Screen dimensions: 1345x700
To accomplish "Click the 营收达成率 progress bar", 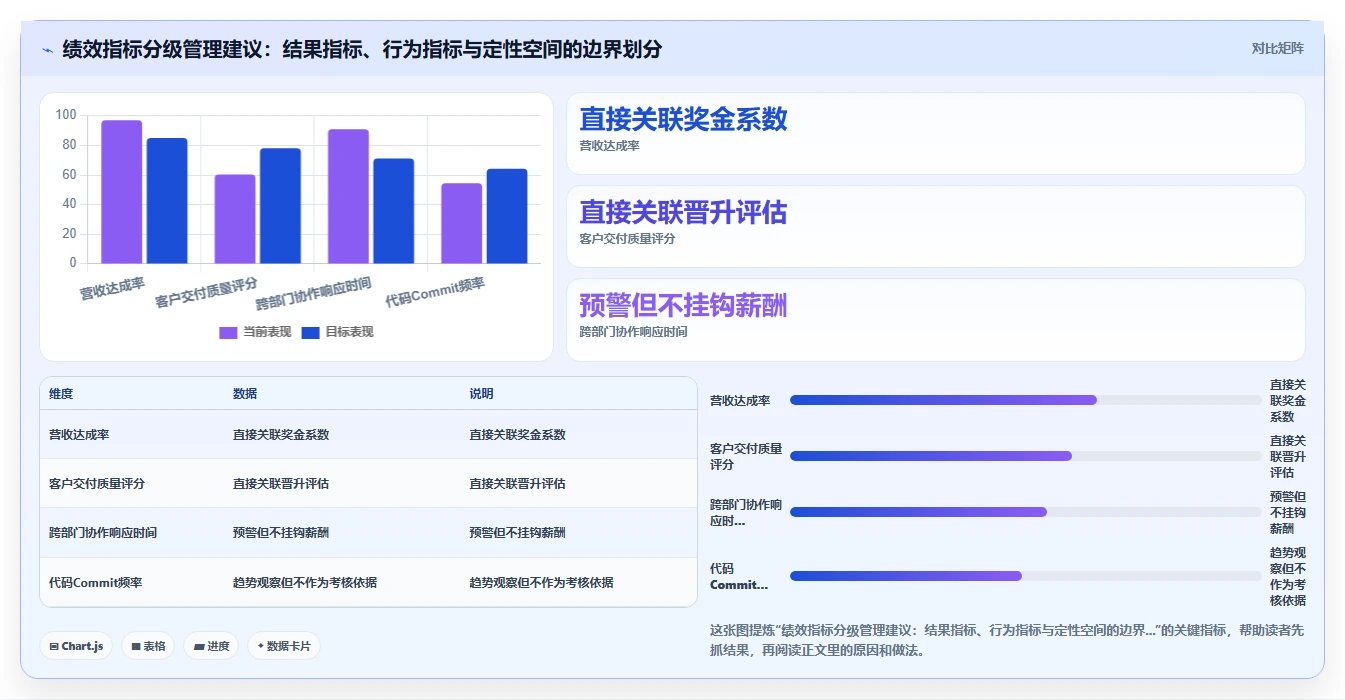I will [1025, 400].
